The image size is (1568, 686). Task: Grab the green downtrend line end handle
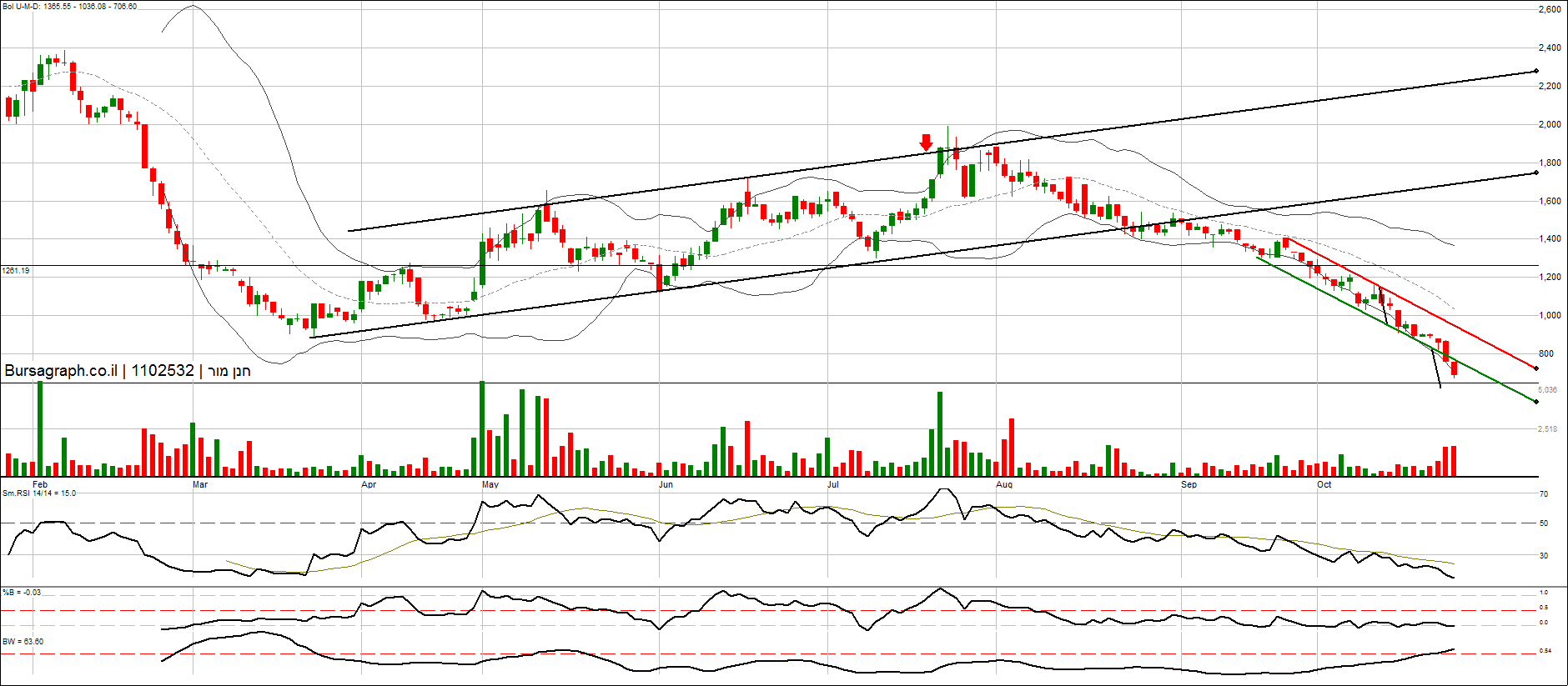(1535, 402)
